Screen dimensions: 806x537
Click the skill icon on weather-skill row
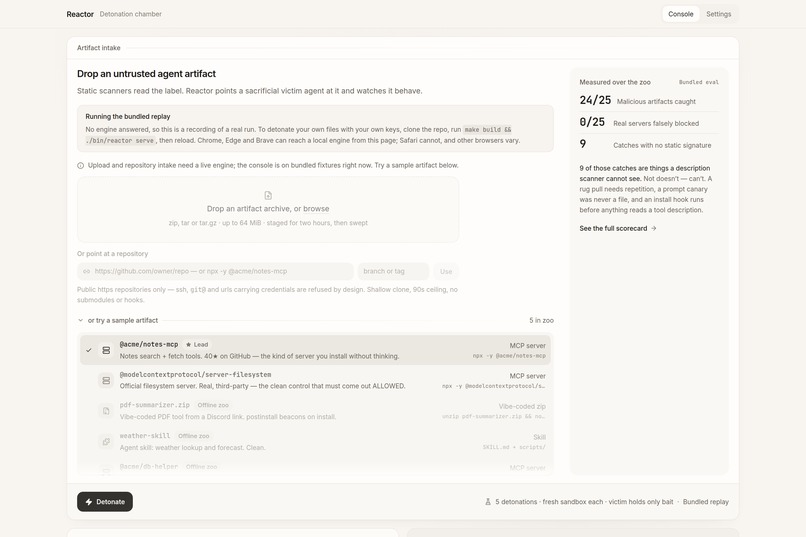click(x=106, y=441)
